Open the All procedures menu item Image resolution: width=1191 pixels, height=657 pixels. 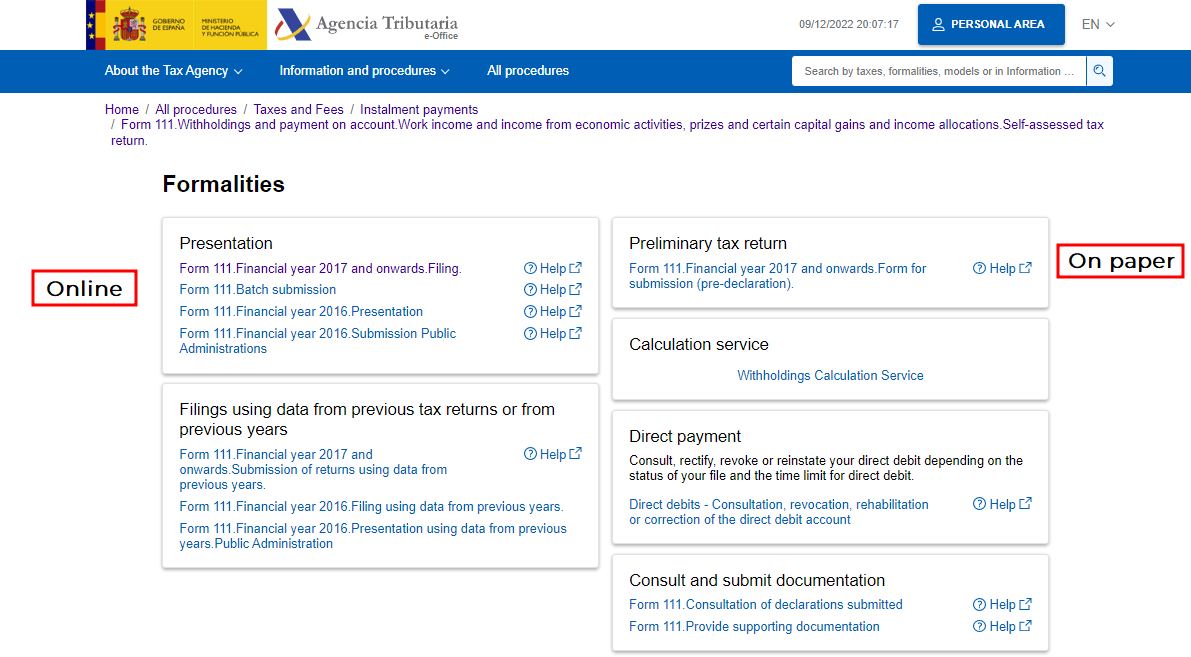pos(528,71)
